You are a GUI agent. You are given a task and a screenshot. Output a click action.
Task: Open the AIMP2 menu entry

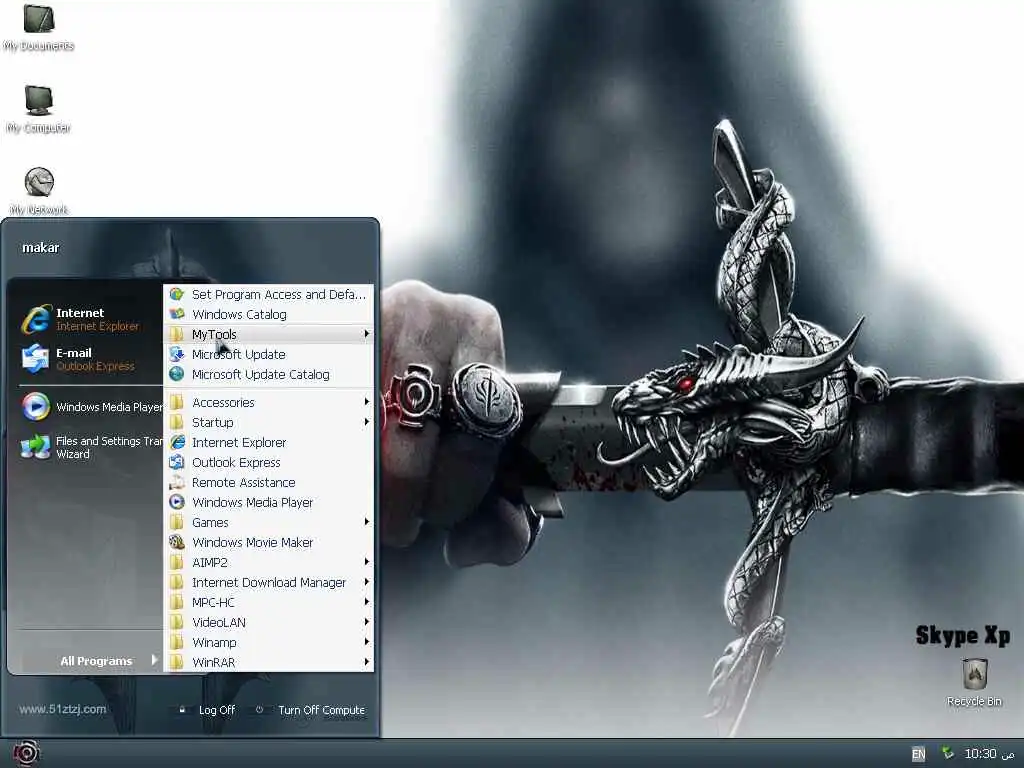click(x=268, y=562)
